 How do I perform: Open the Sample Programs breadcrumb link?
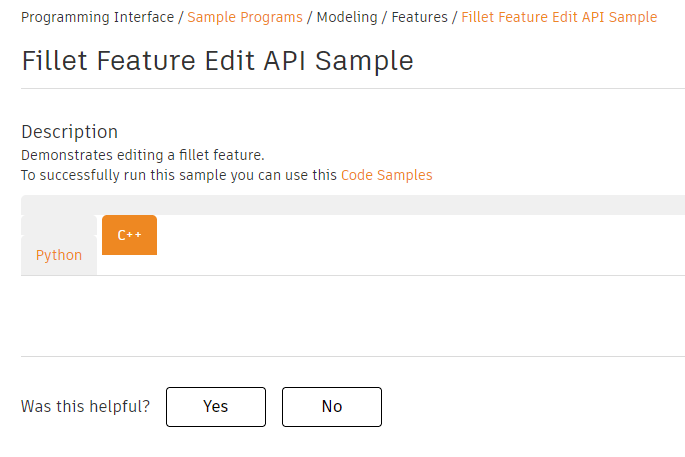click(x=245, y=17)
